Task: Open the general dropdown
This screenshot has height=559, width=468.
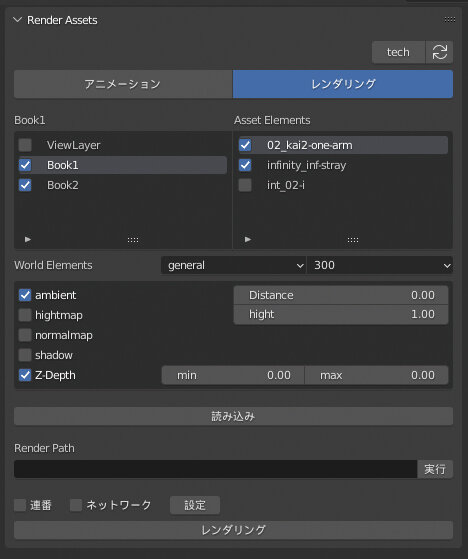Action: pyautogui.click(x=233, y=265)
